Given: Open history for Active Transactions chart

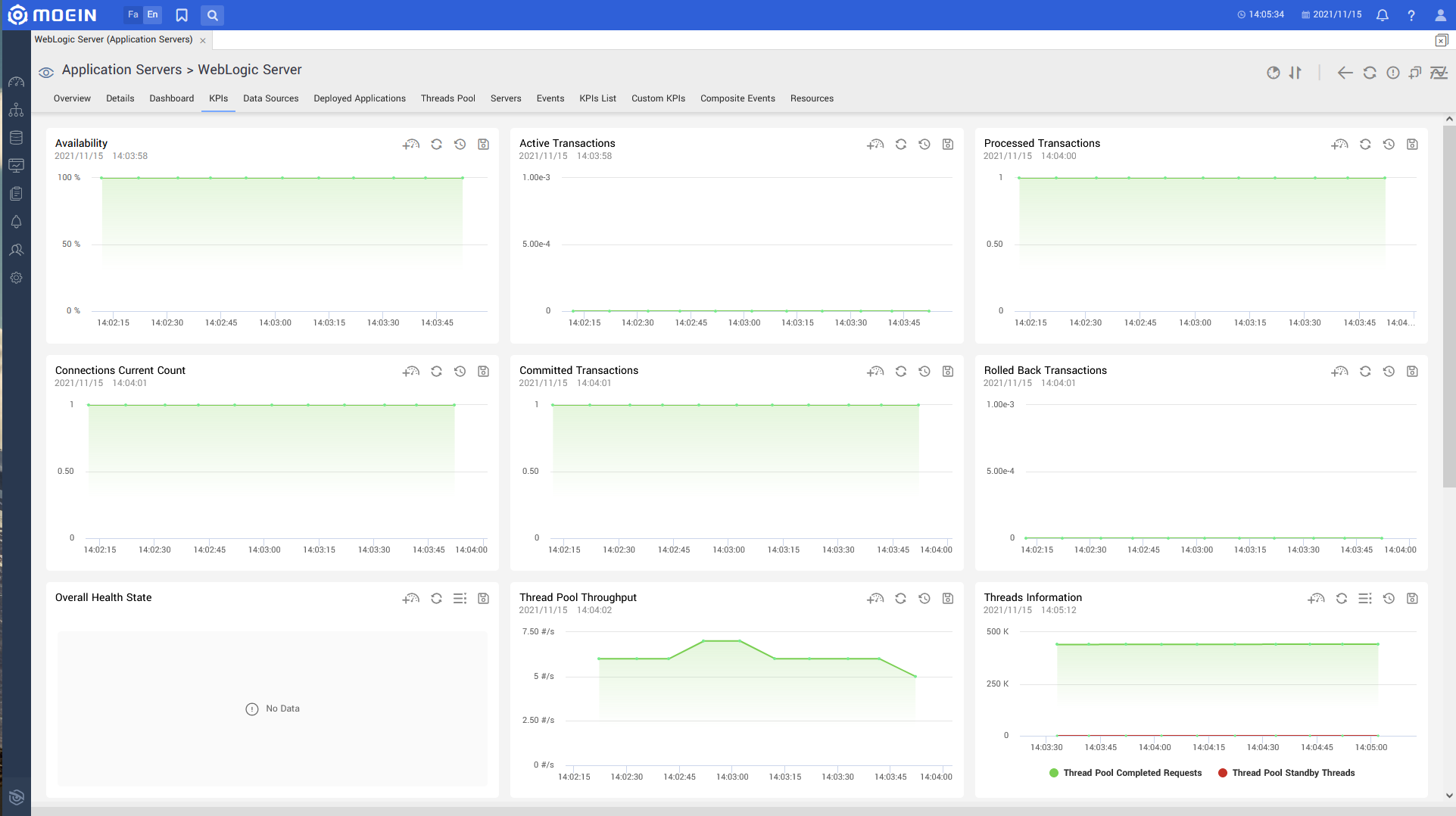Looking at the screenshot, I should pos(924,144).
